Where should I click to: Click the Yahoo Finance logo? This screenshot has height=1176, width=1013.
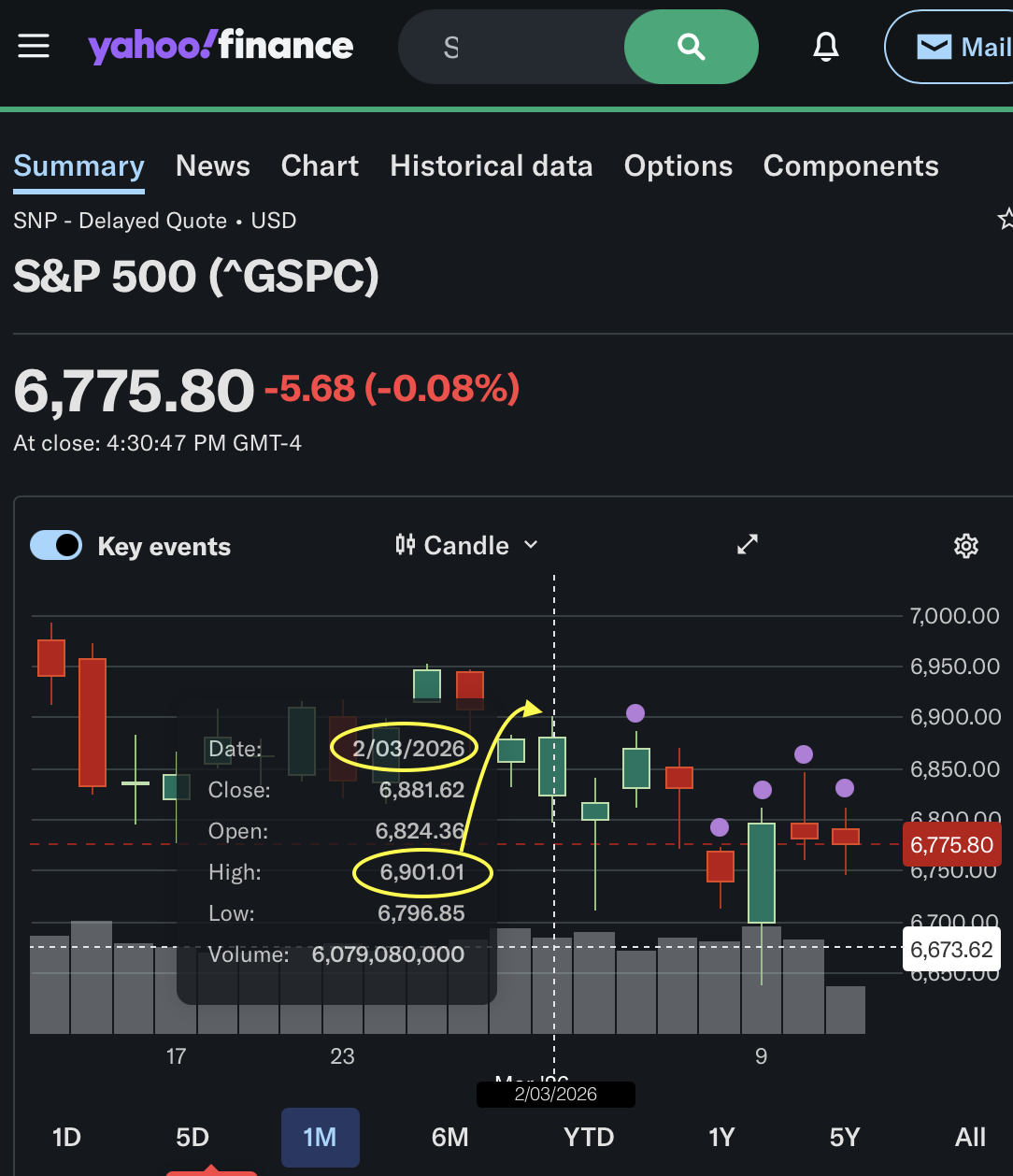click(221, 46)
